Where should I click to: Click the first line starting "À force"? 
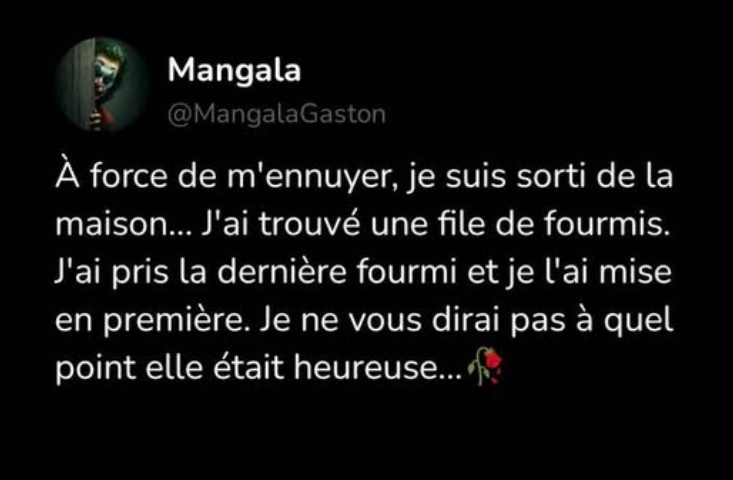[364, 178]
